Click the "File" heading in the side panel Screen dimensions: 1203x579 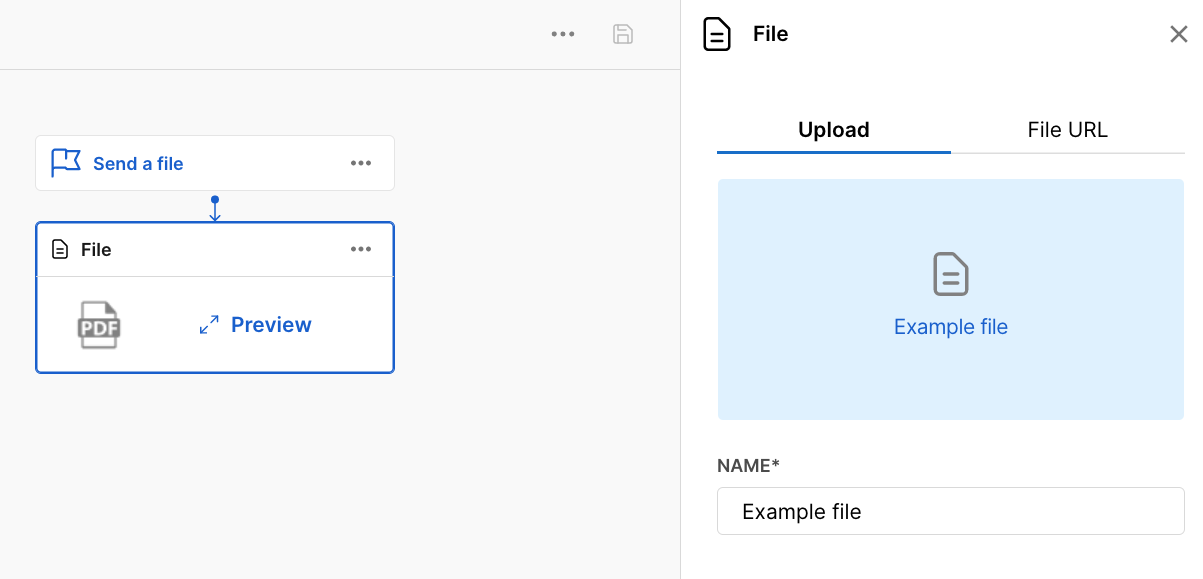(770, 34)
